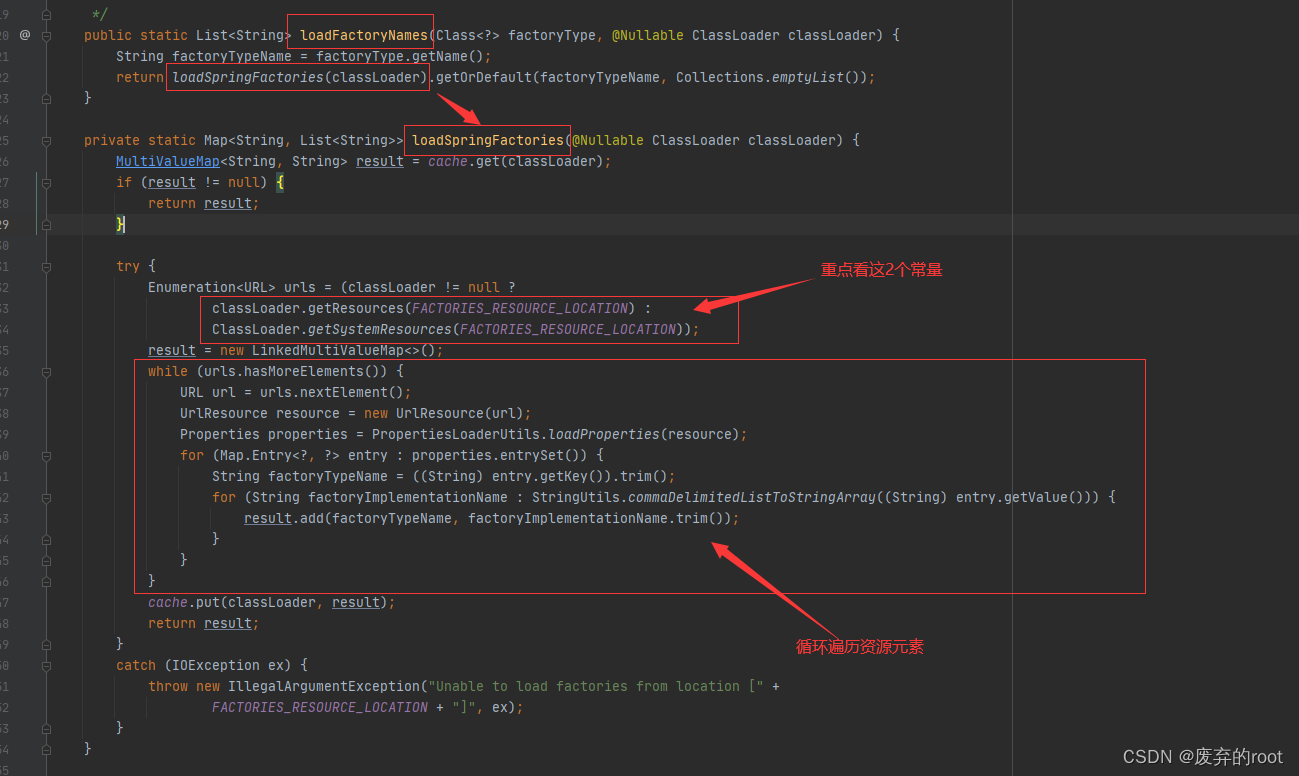Click the while keyword
The width and height of the screenshot is (1299, 776).
click(x=168, y=371)
